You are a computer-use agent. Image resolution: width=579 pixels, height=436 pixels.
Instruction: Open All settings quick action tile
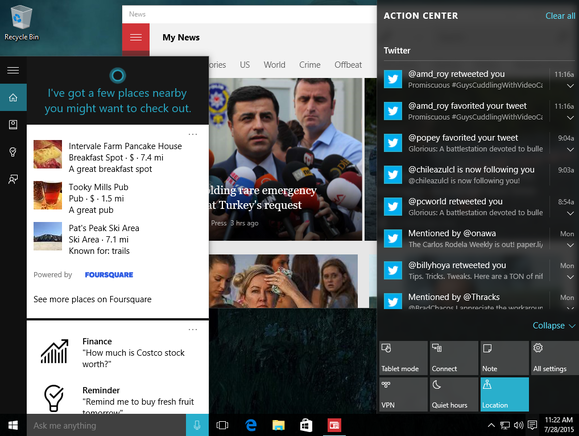[x=555, y=358]
